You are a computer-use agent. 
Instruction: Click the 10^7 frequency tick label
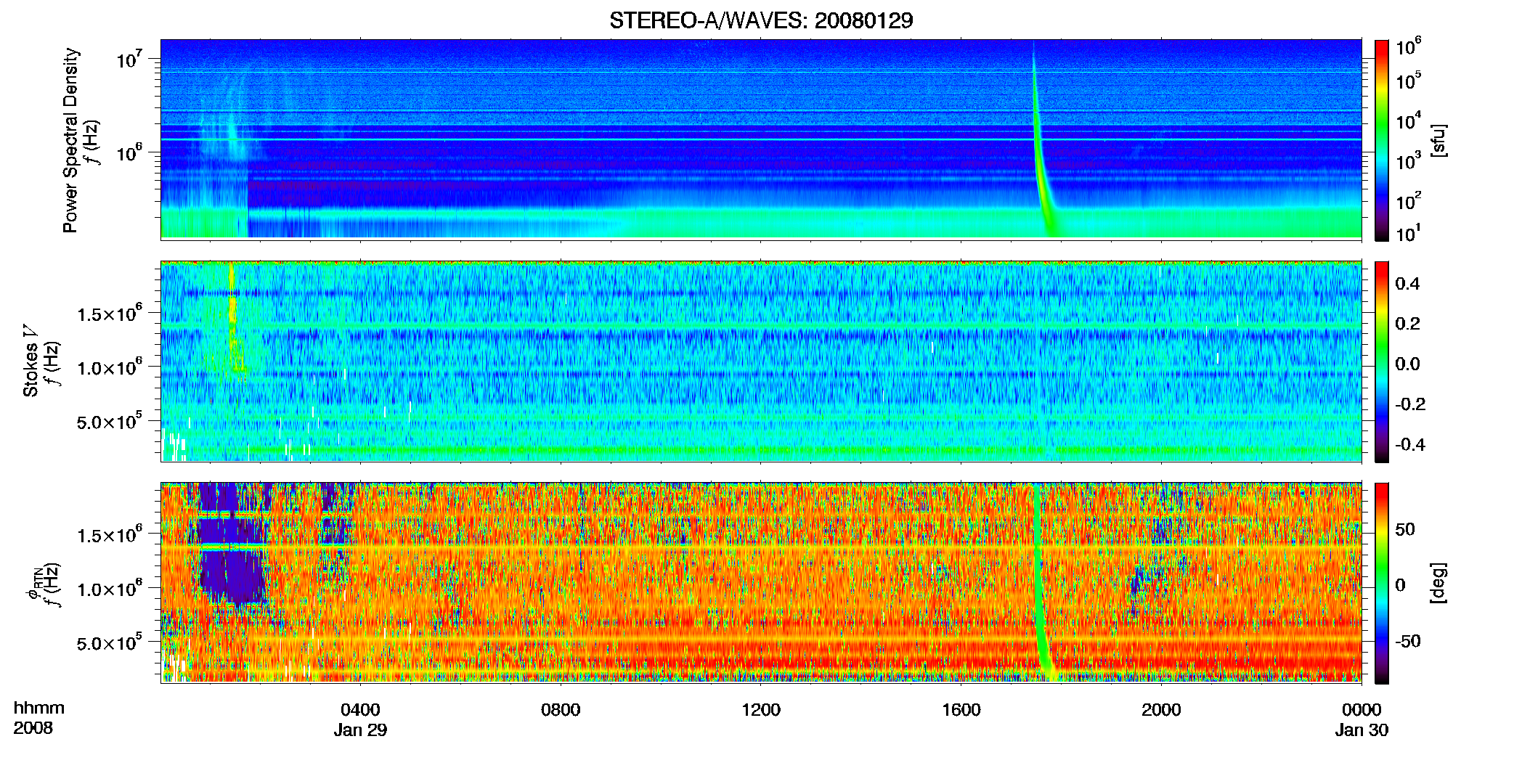tap(129, 58)
